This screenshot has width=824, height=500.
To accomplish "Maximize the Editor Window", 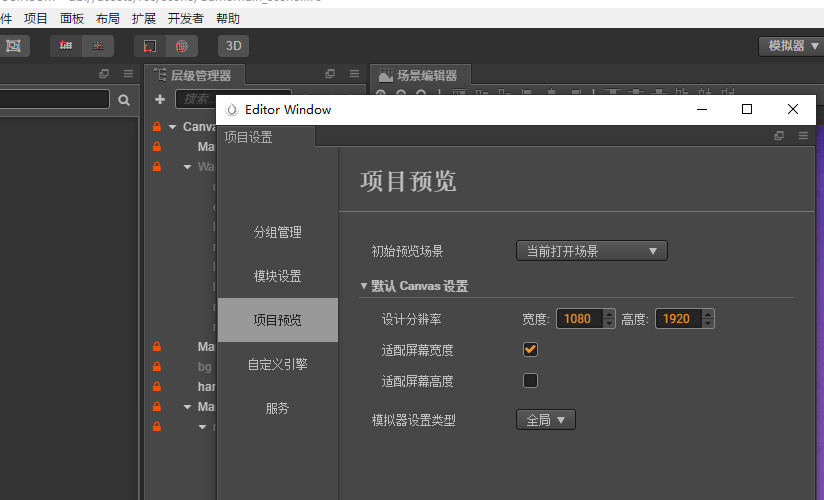I will [x=747, y=109].
